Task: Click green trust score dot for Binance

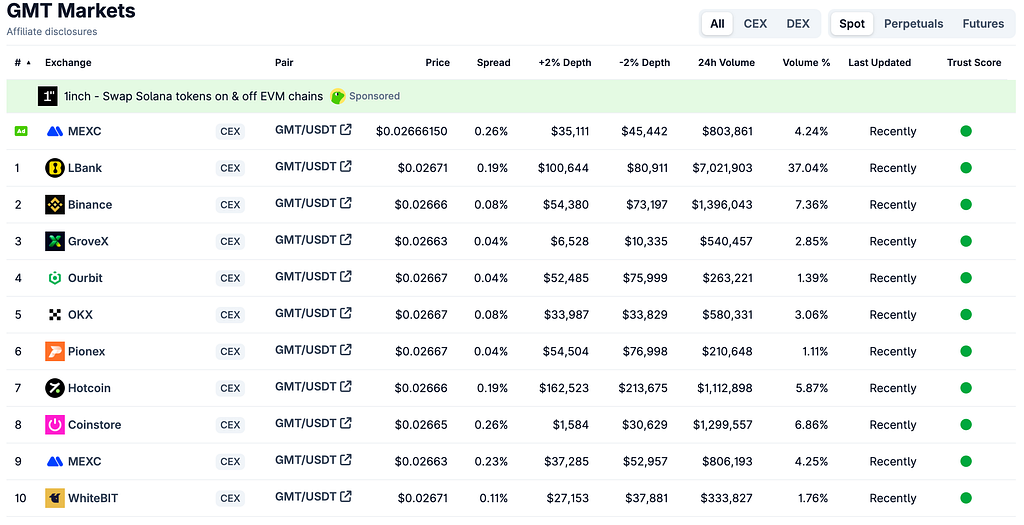Action: [966, 204]
